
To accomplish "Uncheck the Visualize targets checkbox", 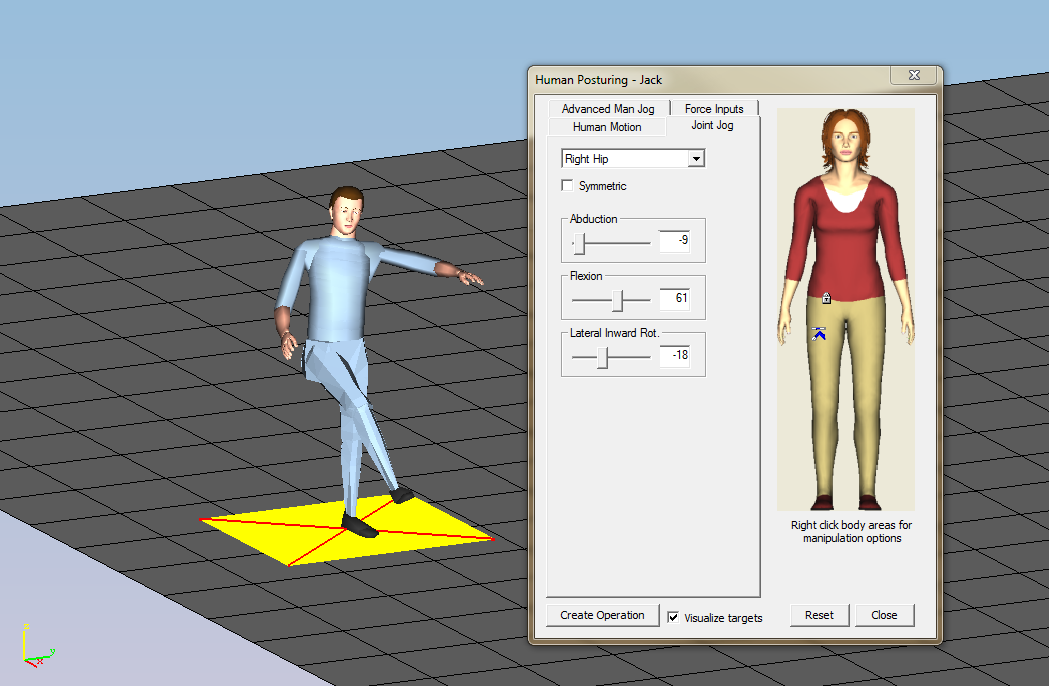I will tap(673, 617).
